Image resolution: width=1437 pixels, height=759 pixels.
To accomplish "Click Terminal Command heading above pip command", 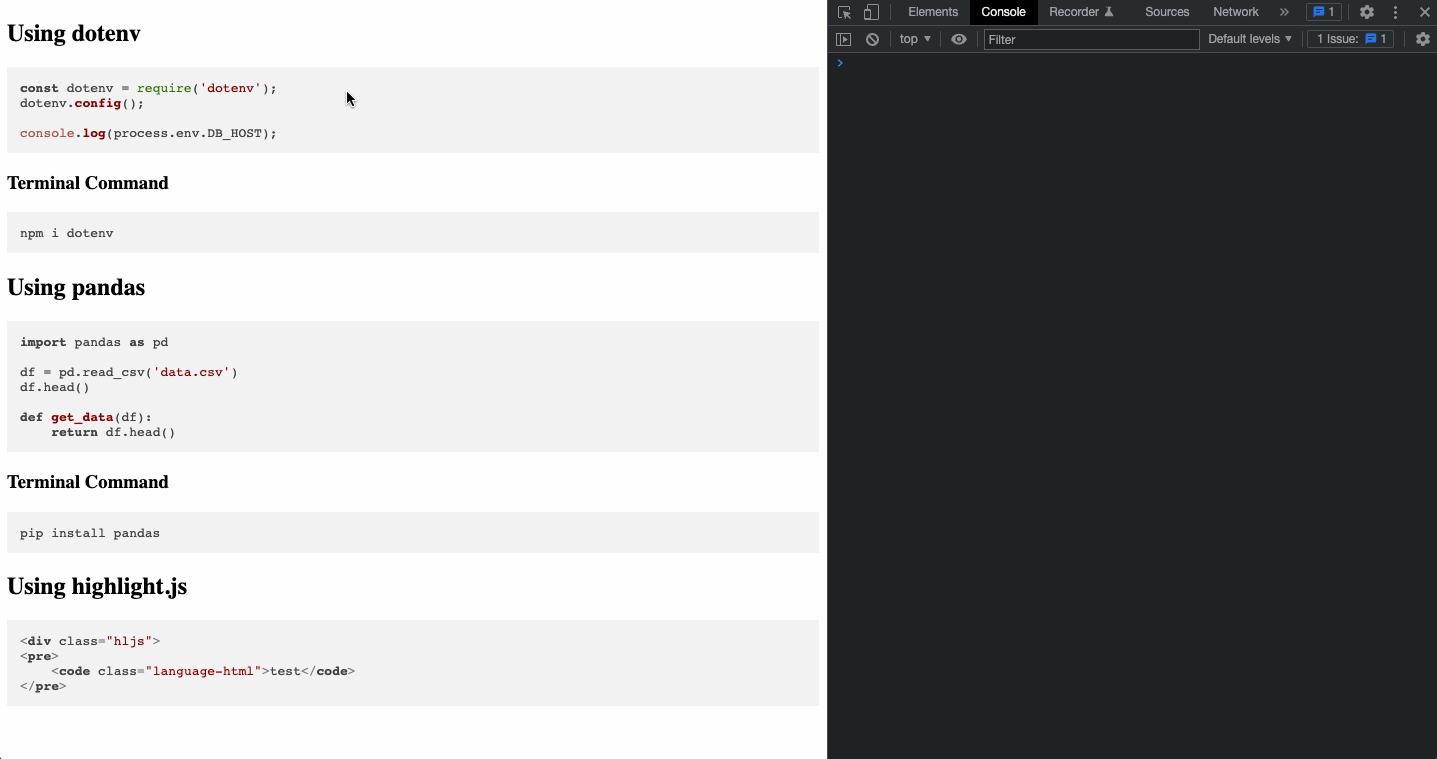I will click(x=88, y=482).
